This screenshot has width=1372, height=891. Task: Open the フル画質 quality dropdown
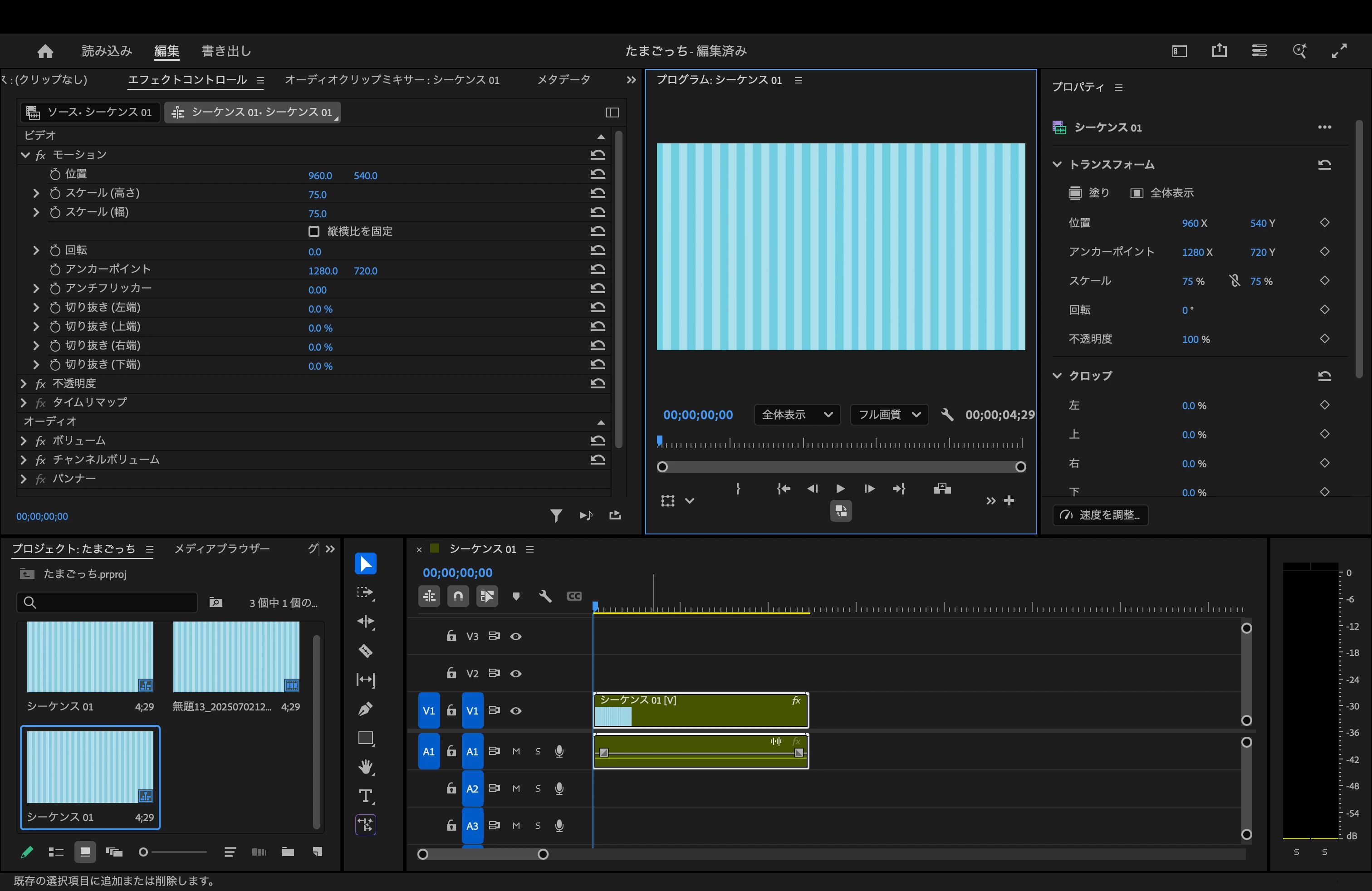(889, 414)
